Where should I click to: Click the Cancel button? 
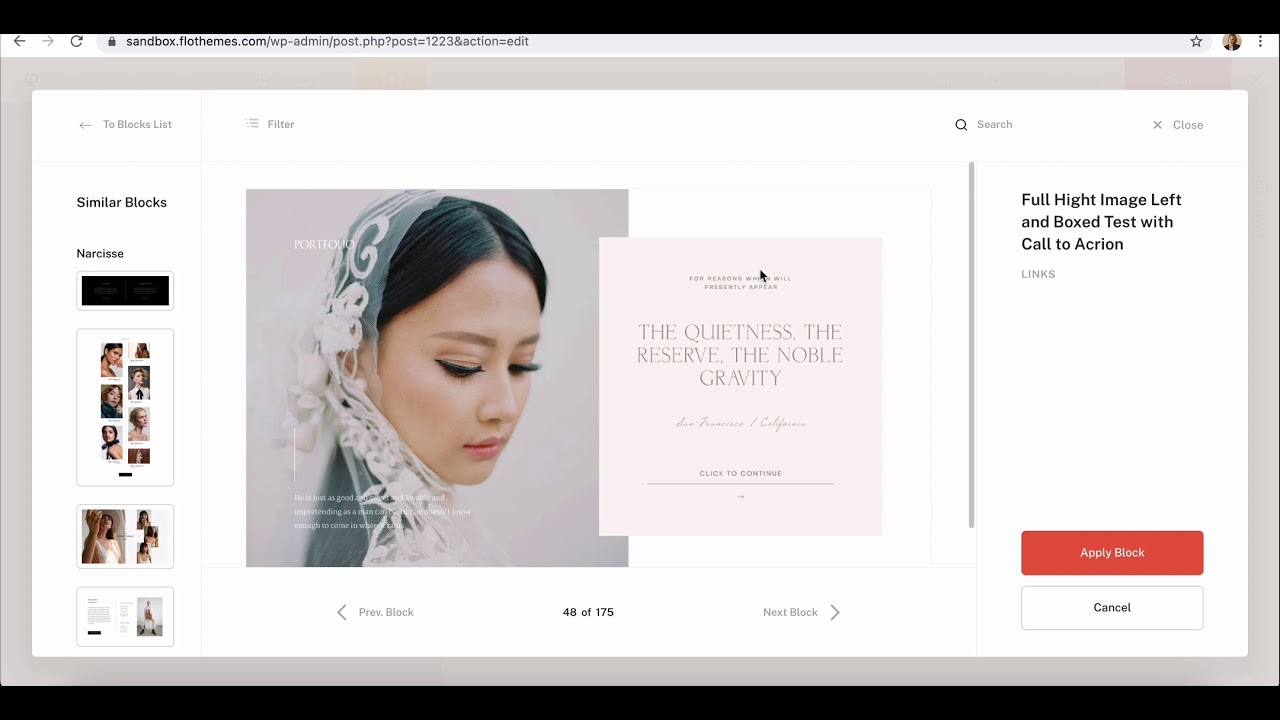(x=1112, y=608)
